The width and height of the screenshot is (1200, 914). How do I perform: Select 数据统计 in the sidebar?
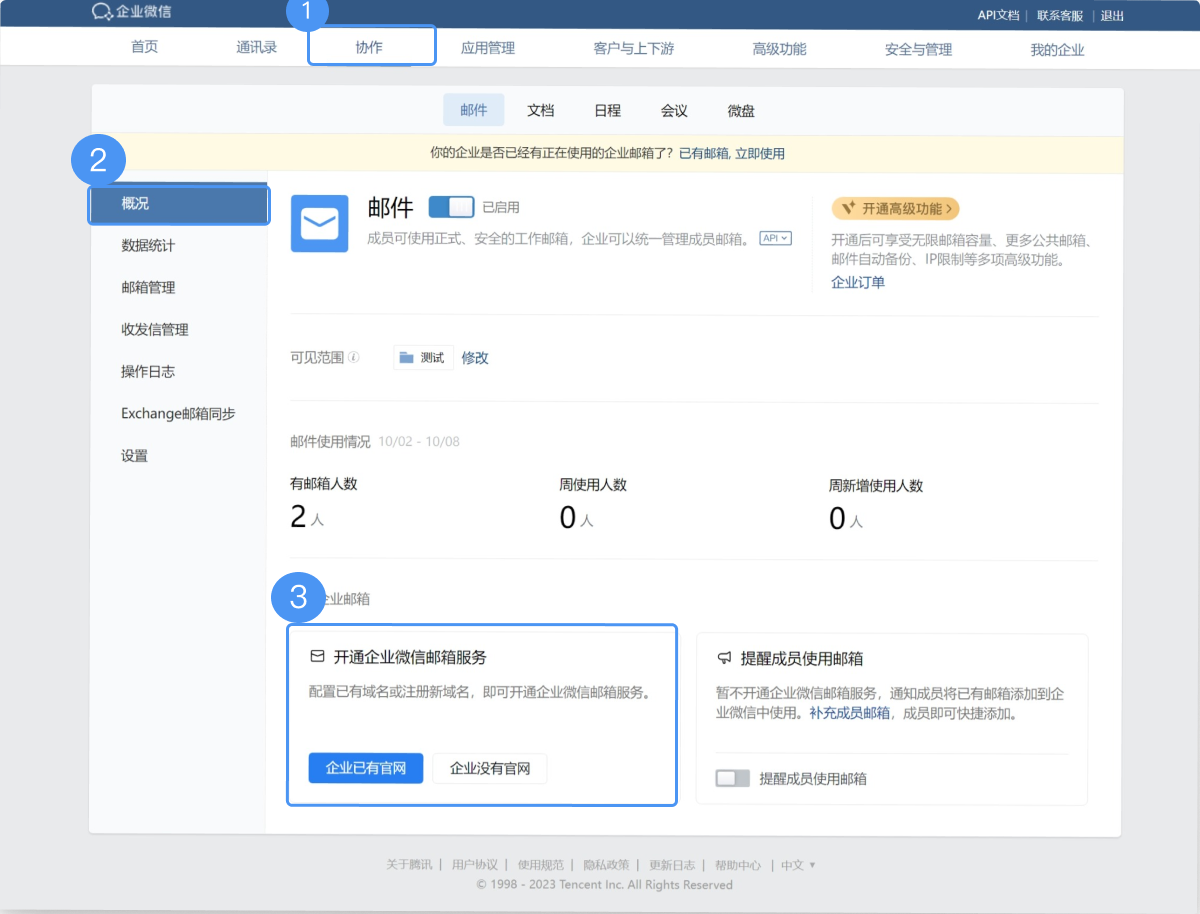[x=148, y=245]
